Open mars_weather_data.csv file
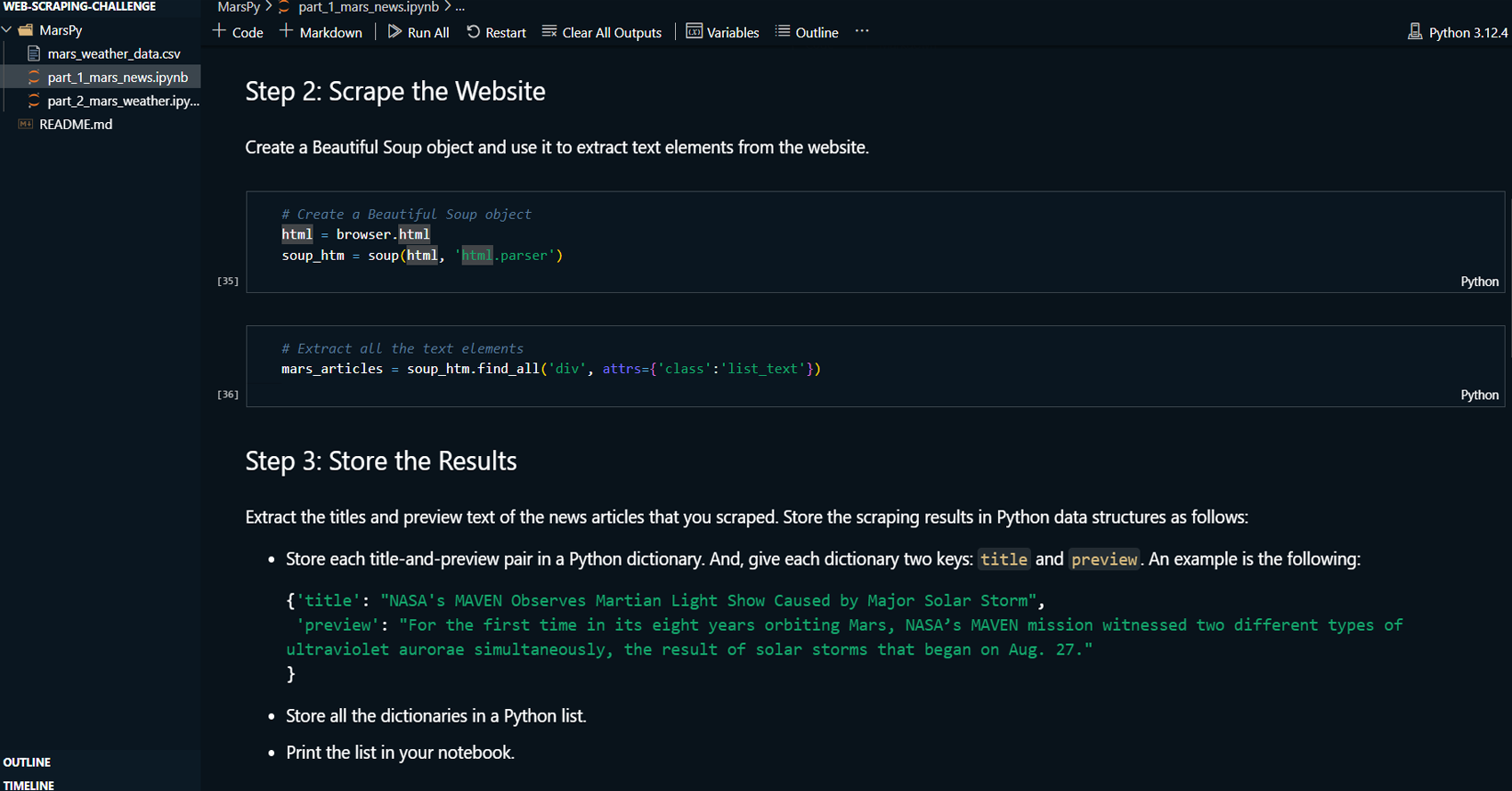This screenshot has height=791, width=1512. tap(114, 54)
